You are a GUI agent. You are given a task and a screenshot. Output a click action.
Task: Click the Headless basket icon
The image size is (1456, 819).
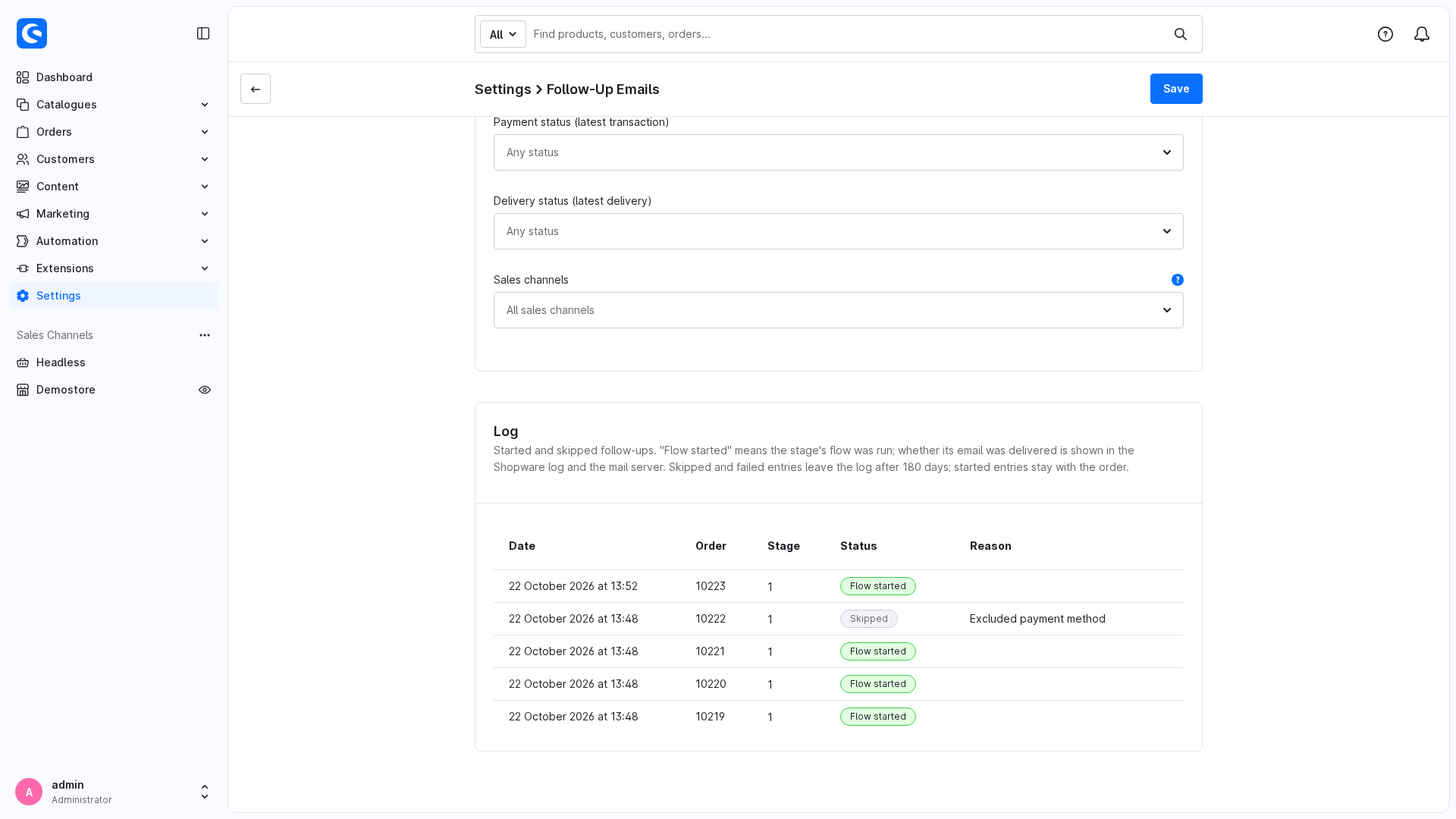(x=23, y=362)
